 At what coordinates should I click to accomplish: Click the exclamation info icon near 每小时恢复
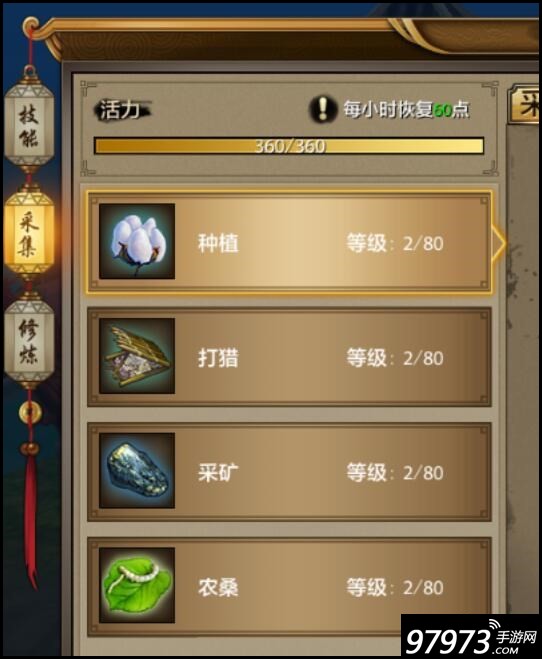click(x=323, y=109)
